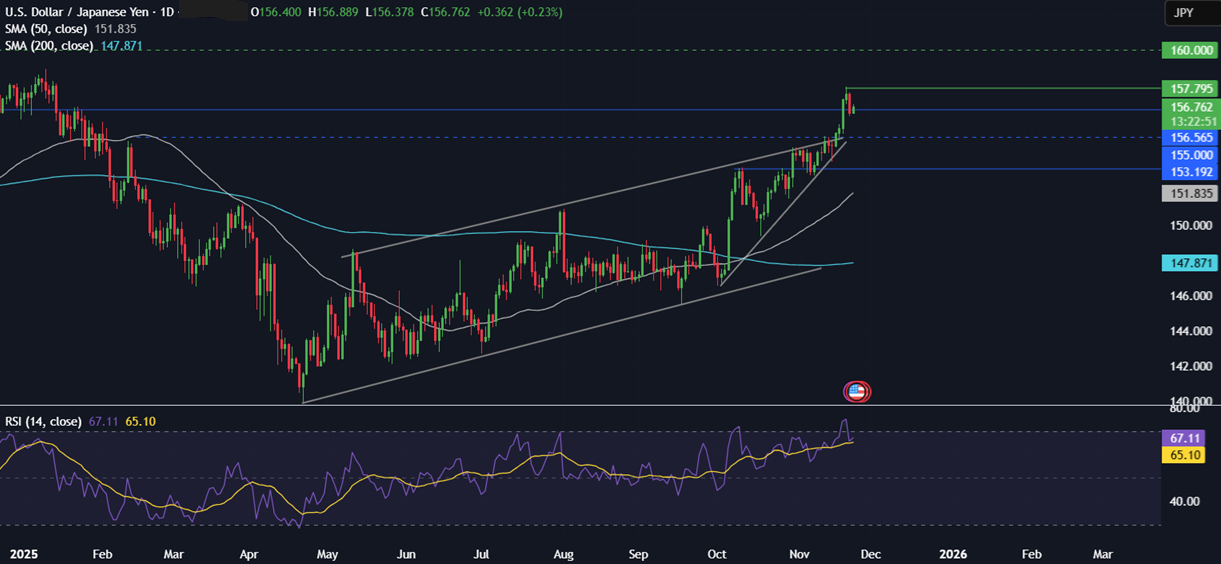This screenshot has width=1221, height=564.
Task: Click the open price O156.400 value
Action: click(277, 12)
